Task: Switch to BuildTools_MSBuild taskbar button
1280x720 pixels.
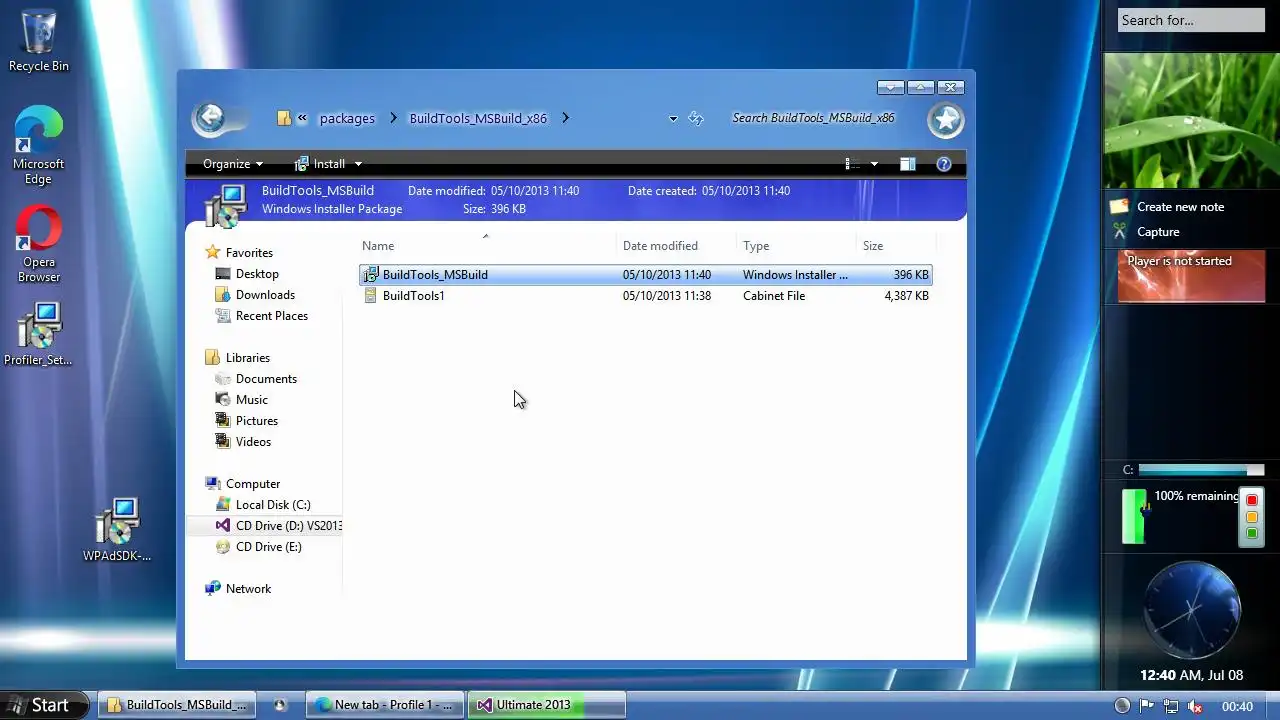Action: pos(176,705)
